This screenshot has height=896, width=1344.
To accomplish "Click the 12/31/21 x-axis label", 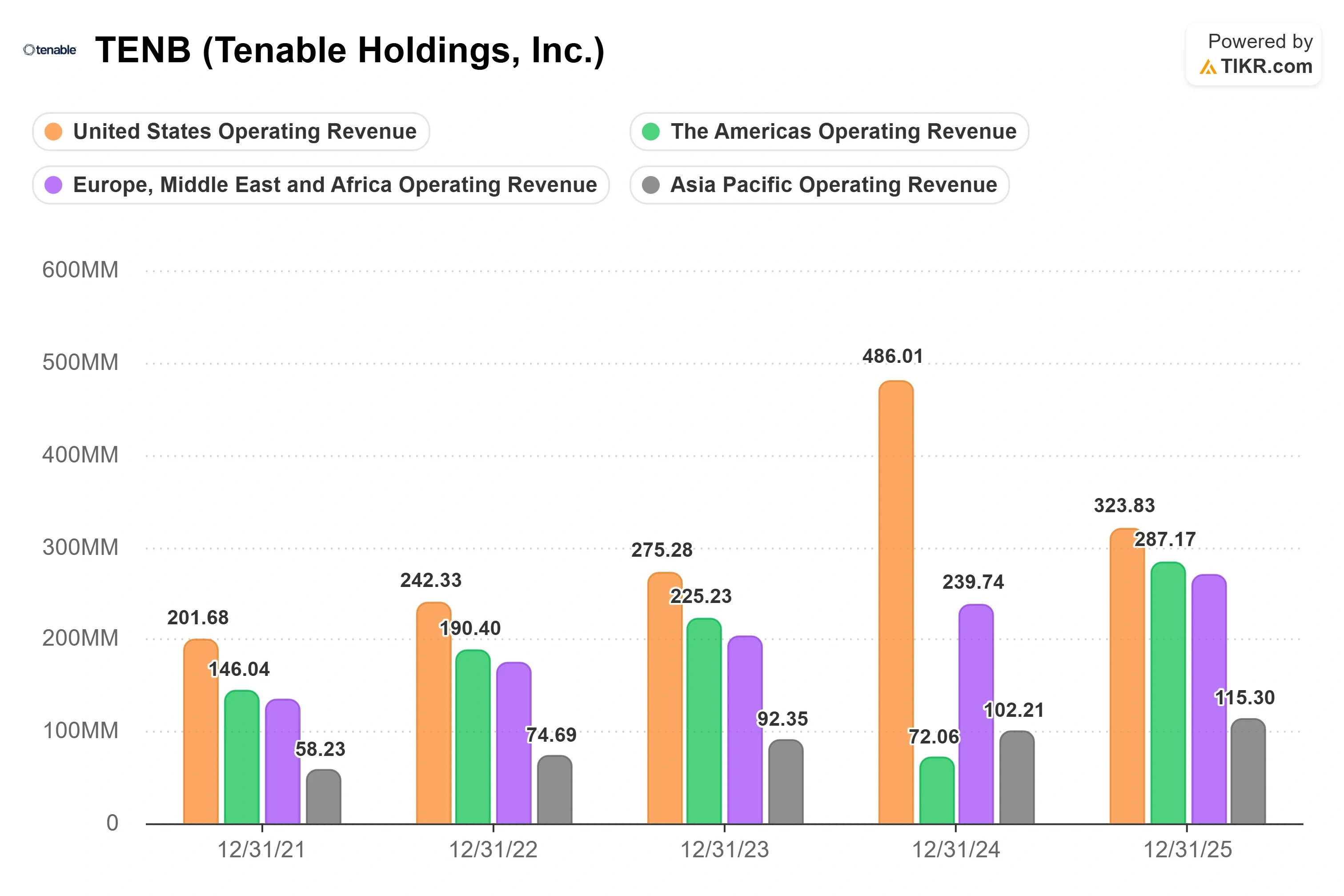I will (x=261, y=850).
